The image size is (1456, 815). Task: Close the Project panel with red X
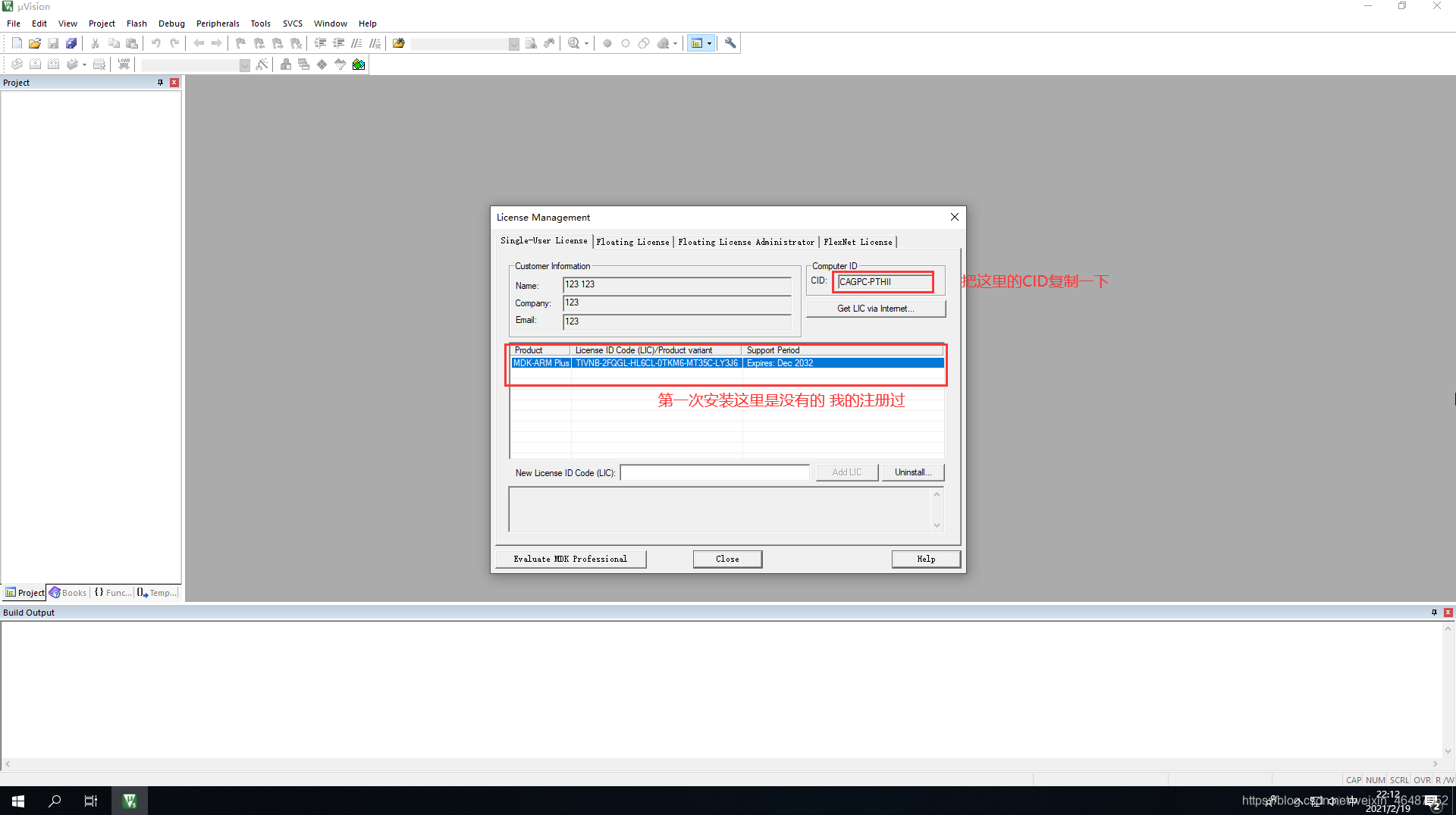[174, 83]
